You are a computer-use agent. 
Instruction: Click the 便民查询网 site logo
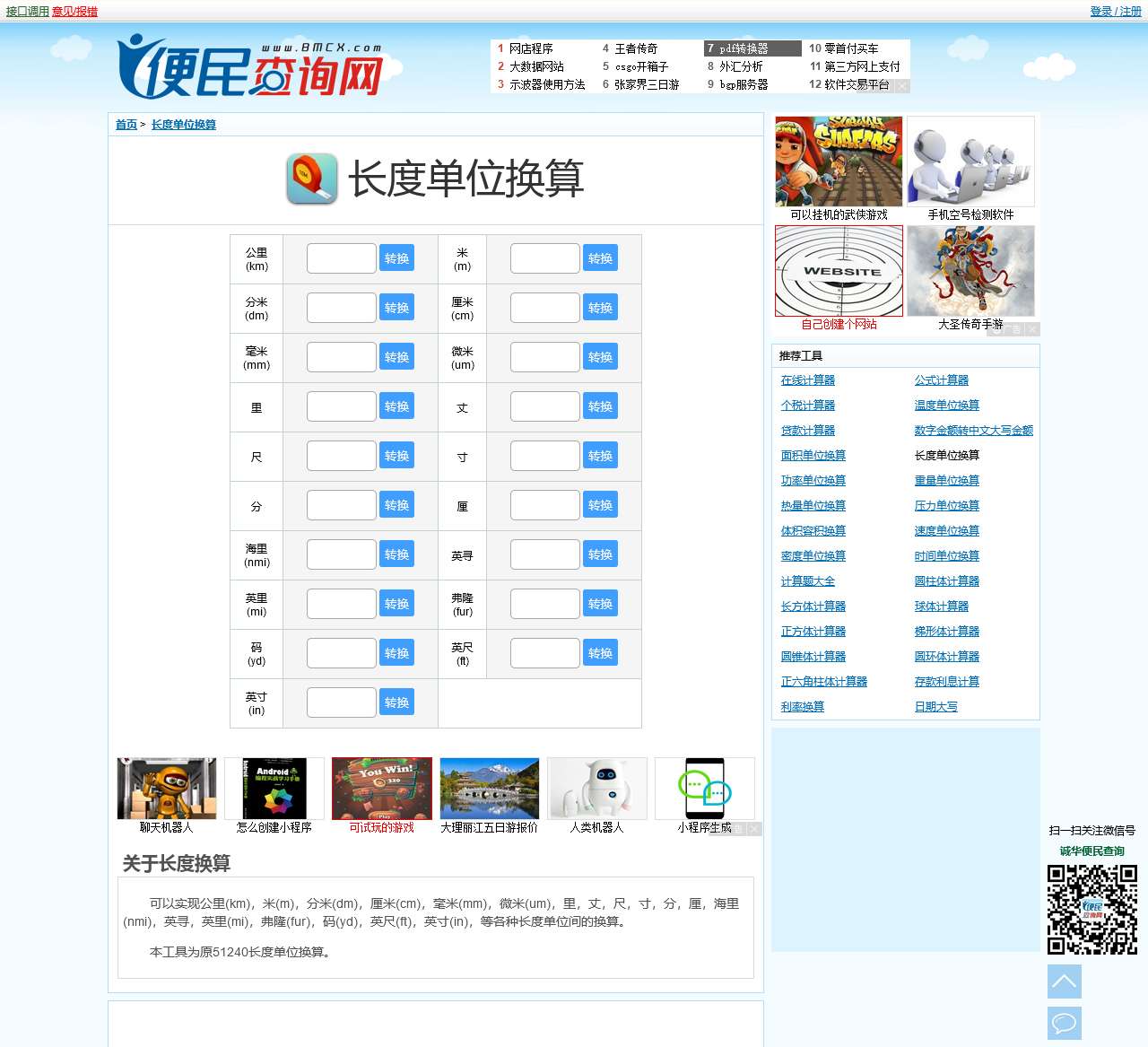click(x=250, y=67)
